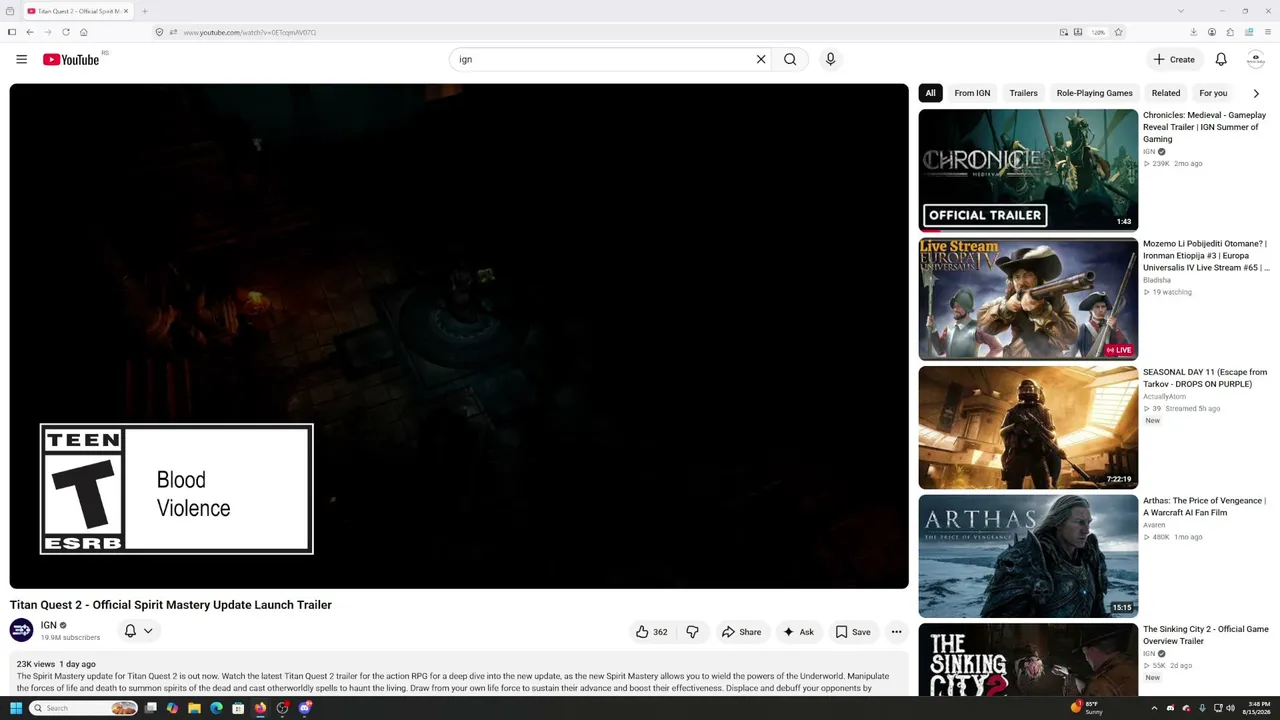The image size is (1280, 720).
Task: Open the clock and date flyout
Action: pos(1257,708)
